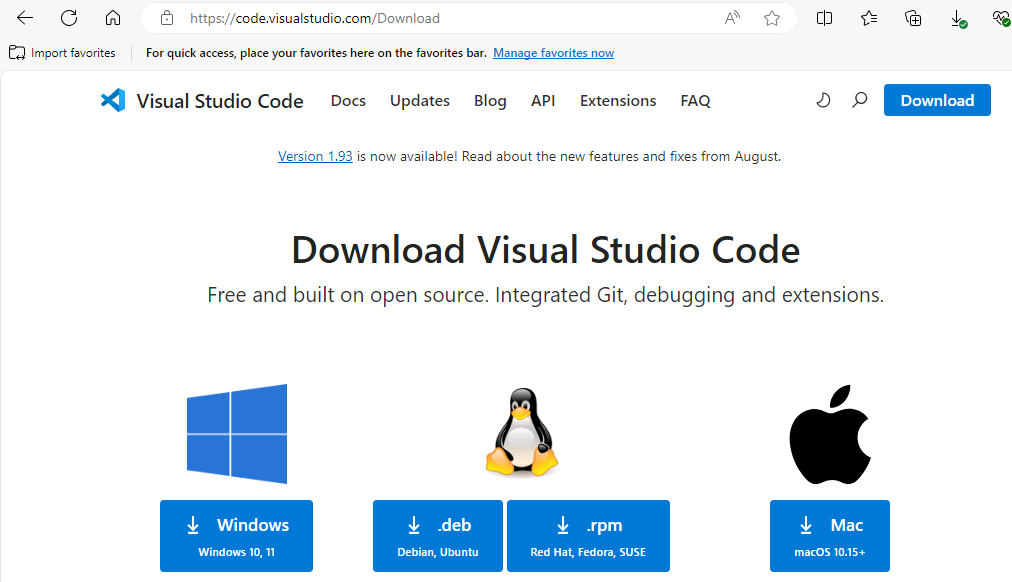Open the browser home page
1012x582 pixels.
click(113, 18)
